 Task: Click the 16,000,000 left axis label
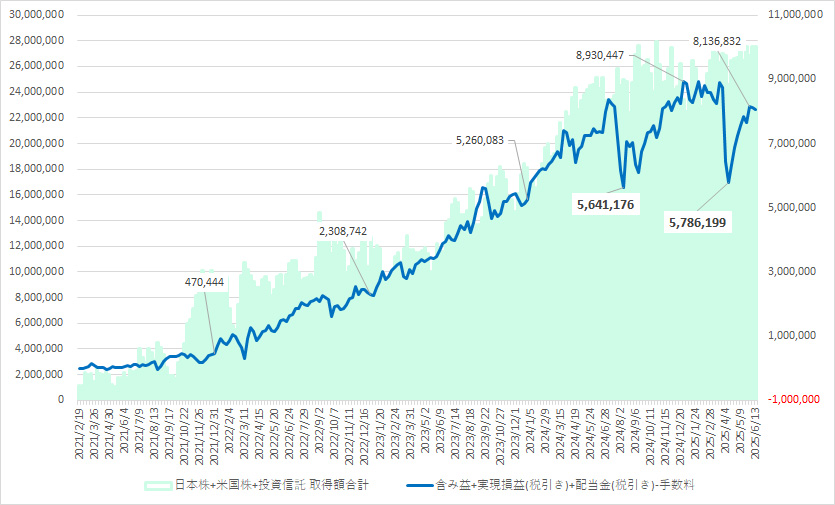tap(34, 195)
